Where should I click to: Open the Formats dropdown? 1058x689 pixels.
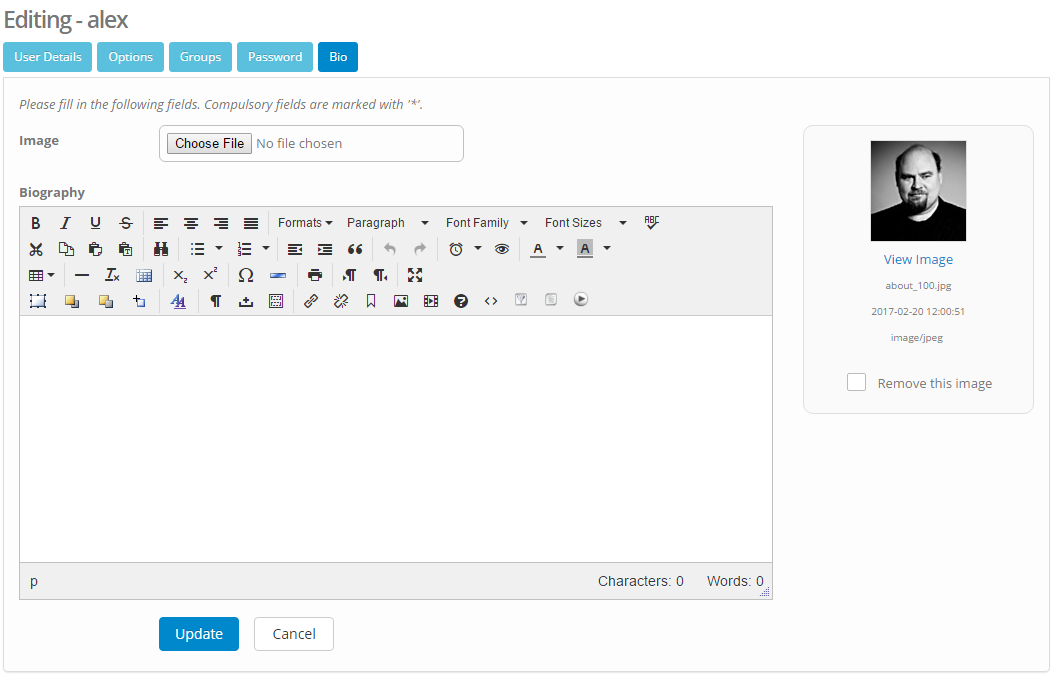[x=305, y=223]
